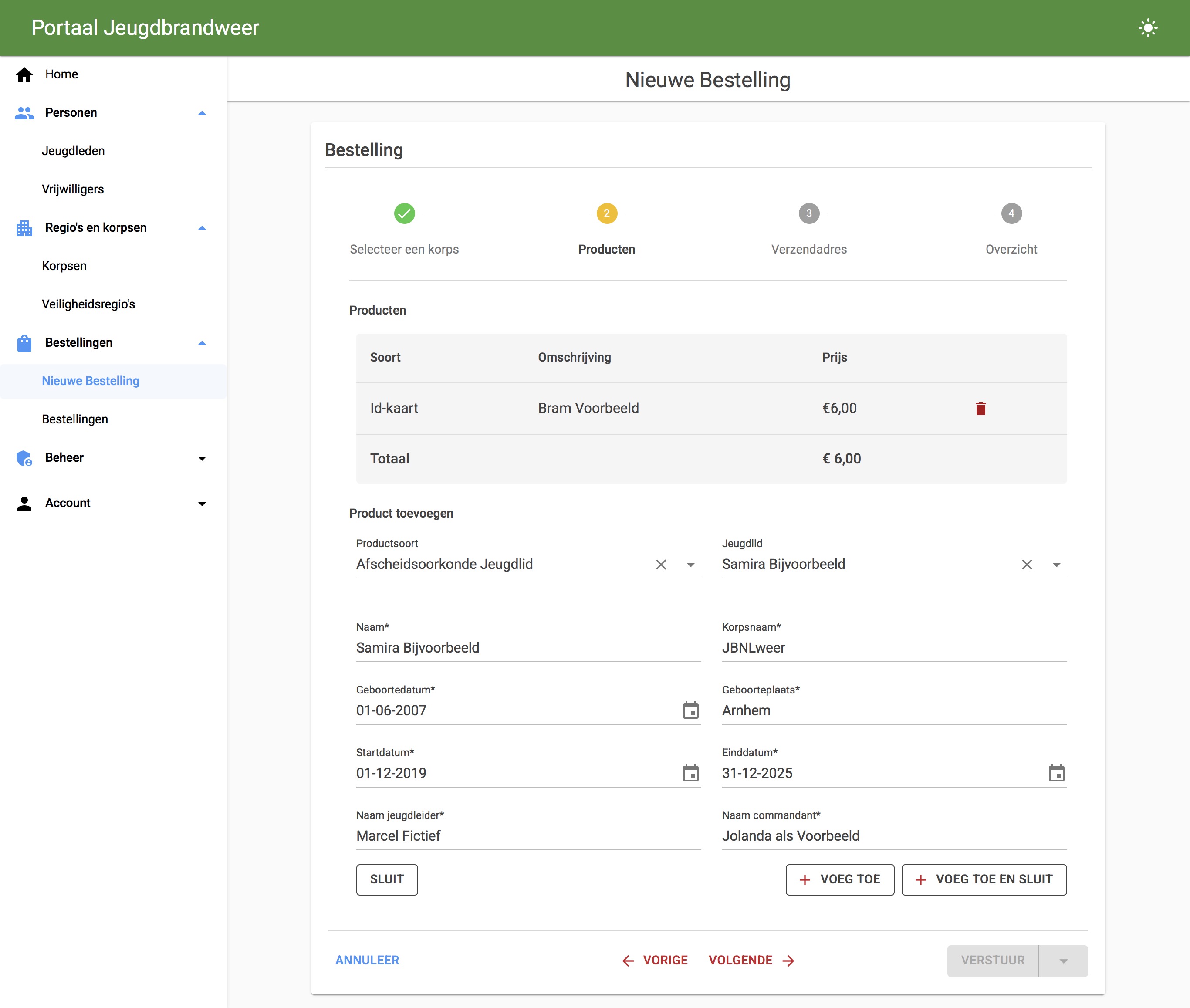This screenshot has width=1190, height=1008.
Task: Open the Jeugdlid dropdown arrow
Action: point(1056,565)
